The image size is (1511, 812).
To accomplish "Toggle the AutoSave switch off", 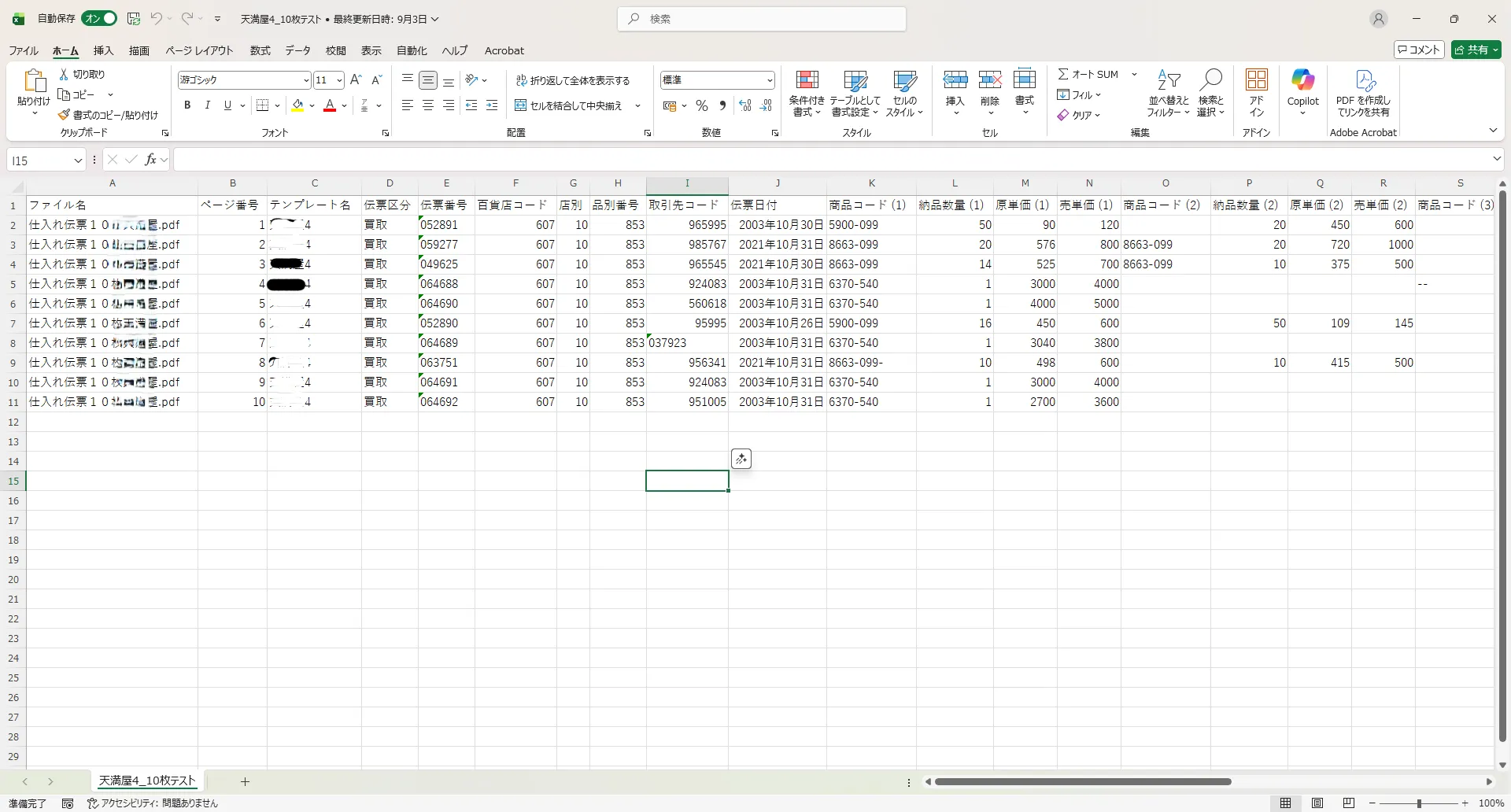I will (100, 19).
